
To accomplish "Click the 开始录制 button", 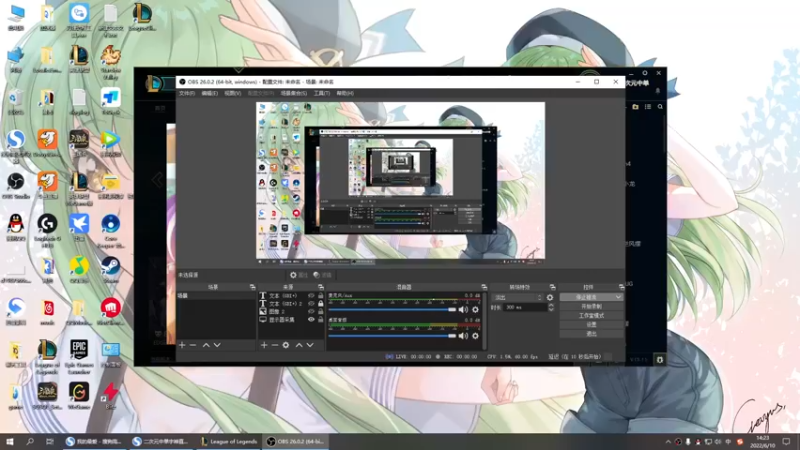I will pyautogui.click(x=591, y=306).
